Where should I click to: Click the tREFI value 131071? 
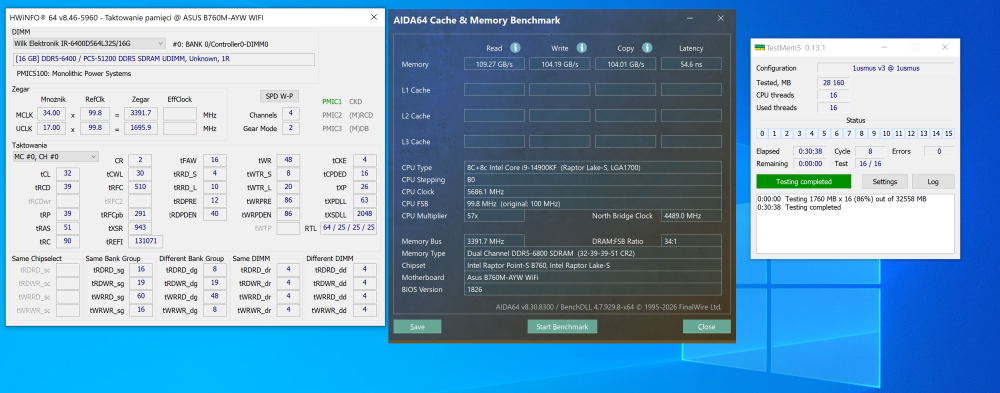click(x=145, y=241)
